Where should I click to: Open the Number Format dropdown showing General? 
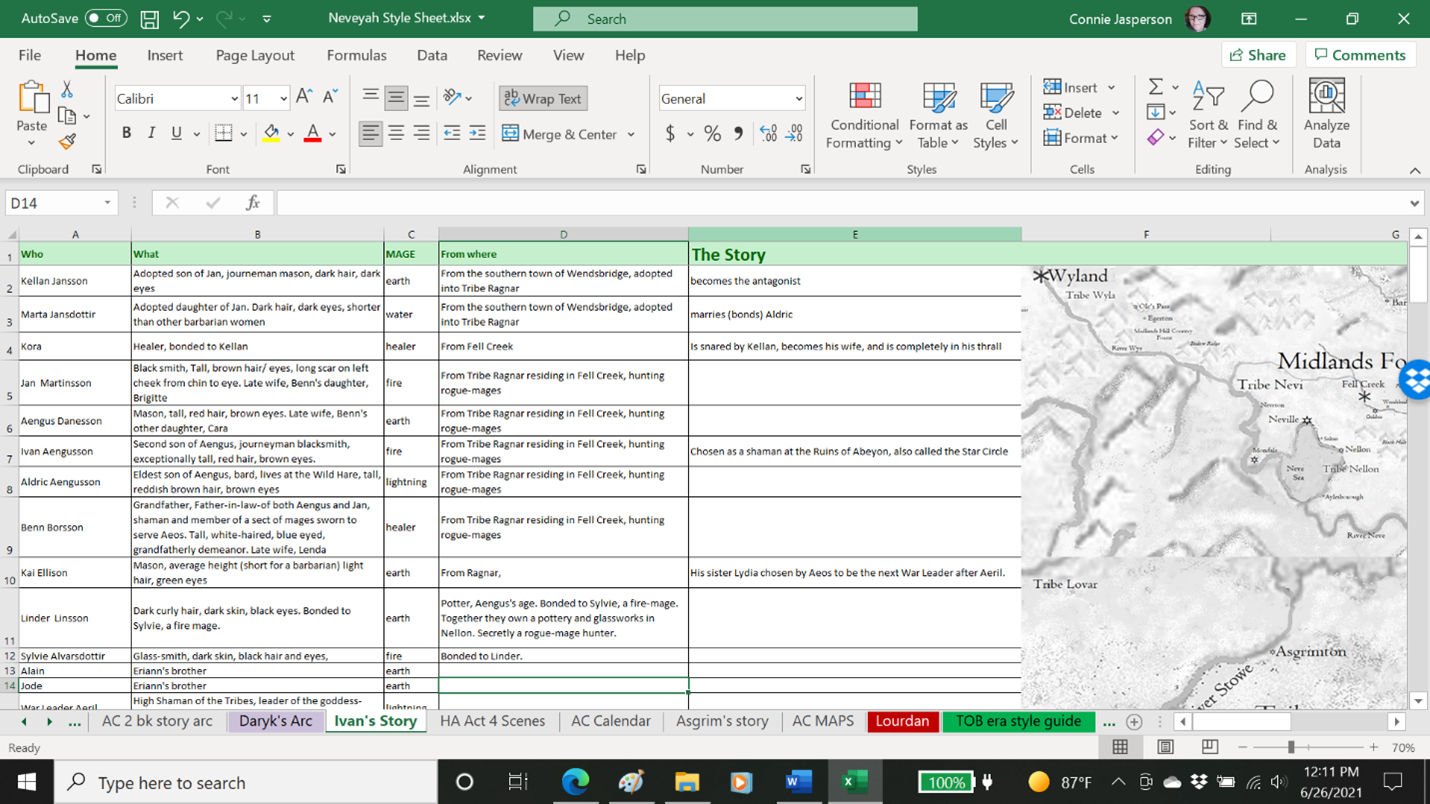[x=731, y=97]
